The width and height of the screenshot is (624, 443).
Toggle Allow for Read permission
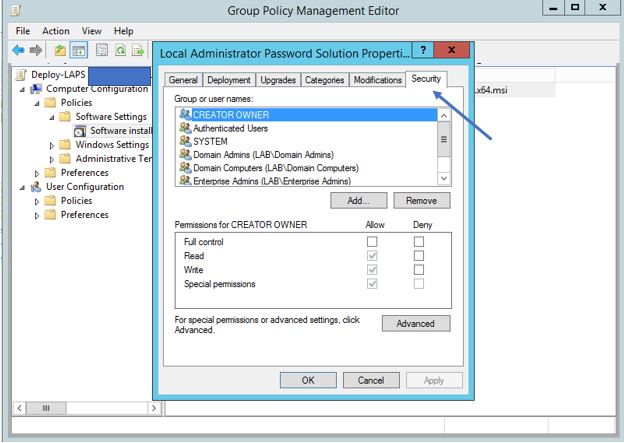[x=372, y=256]
